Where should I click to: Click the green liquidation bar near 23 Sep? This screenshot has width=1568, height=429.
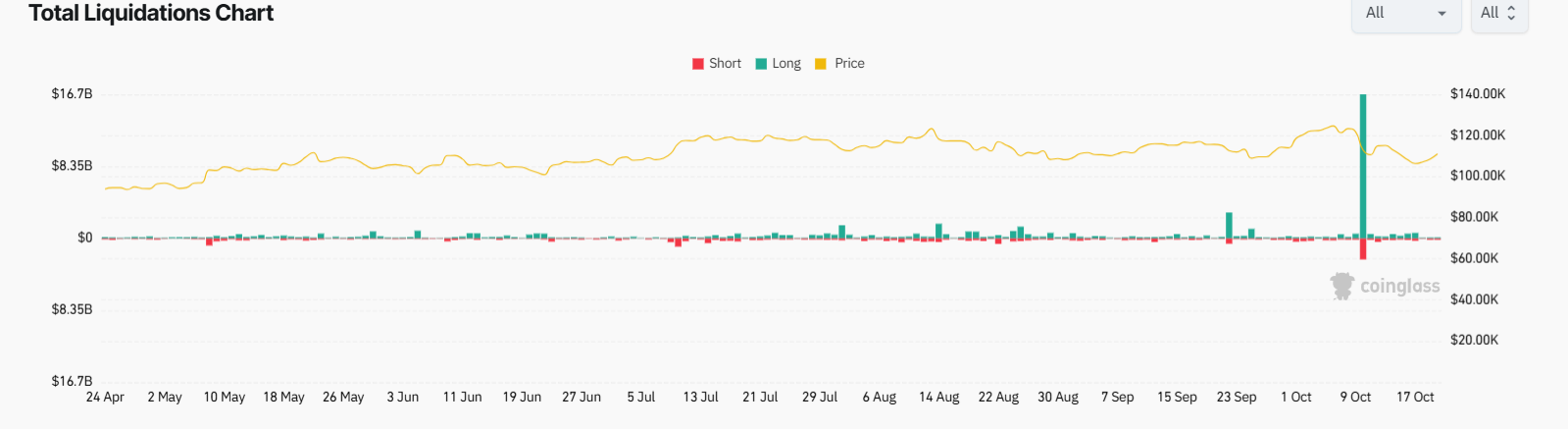click(1229, 225)
